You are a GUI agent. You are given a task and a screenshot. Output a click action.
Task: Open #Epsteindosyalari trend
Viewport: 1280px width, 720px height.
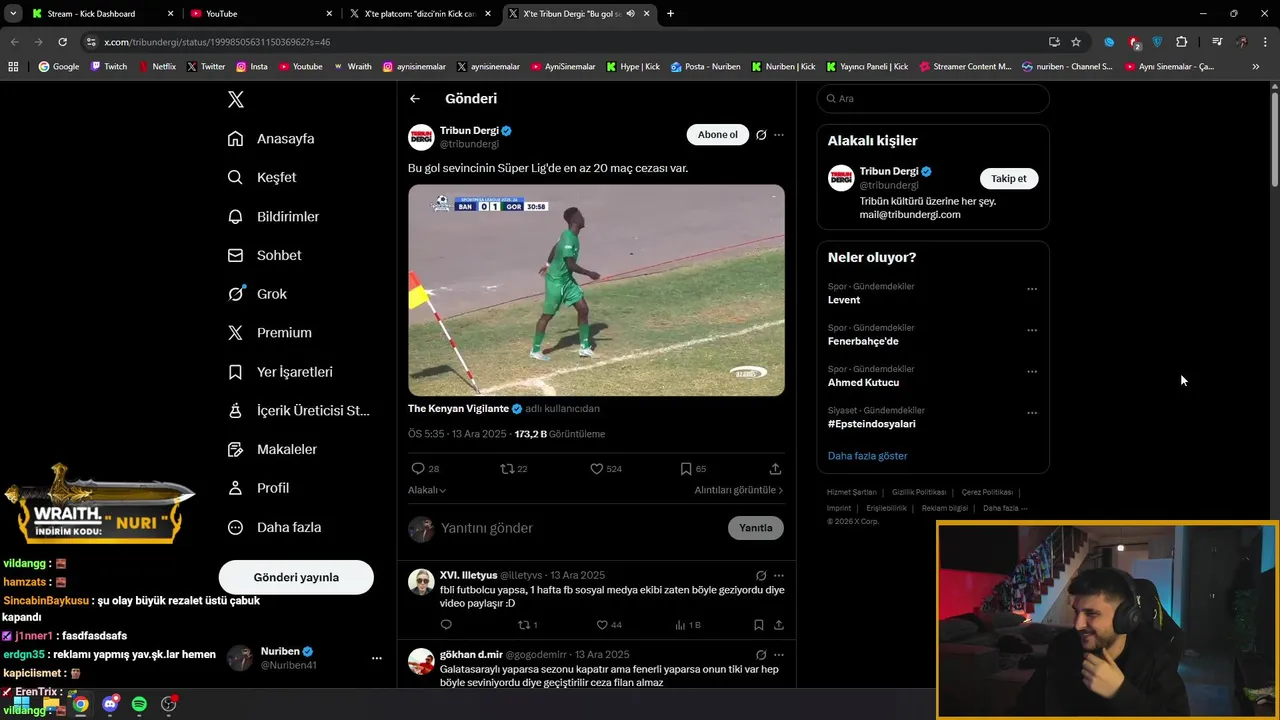(x=872, y=424)
